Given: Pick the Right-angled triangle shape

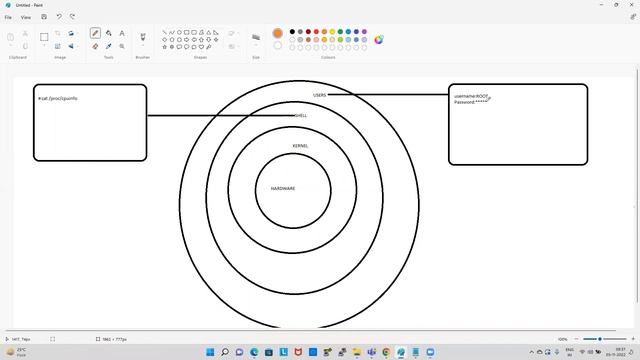Looking at the screenshot, I should coord(216,32).
